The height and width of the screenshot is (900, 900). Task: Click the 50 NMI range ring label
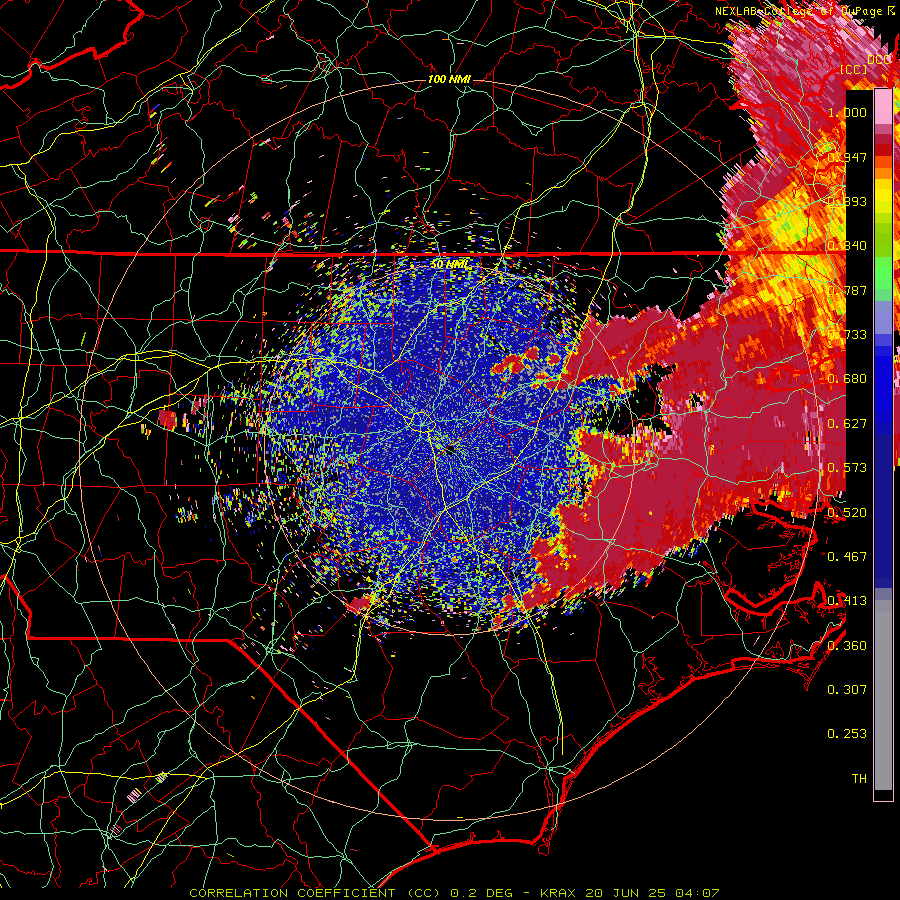(449, 265)
